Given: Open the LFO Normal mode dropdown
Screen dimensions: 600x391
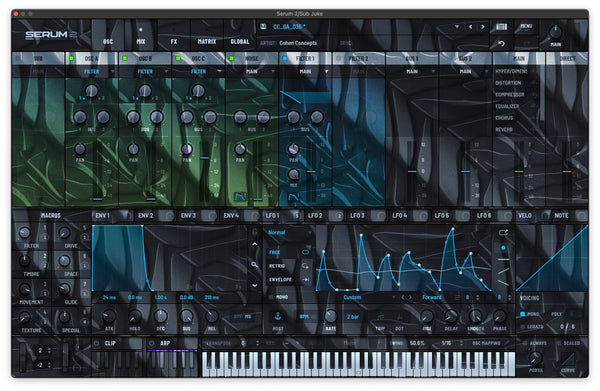Looking at the screenshot, I should click(289, 233).
